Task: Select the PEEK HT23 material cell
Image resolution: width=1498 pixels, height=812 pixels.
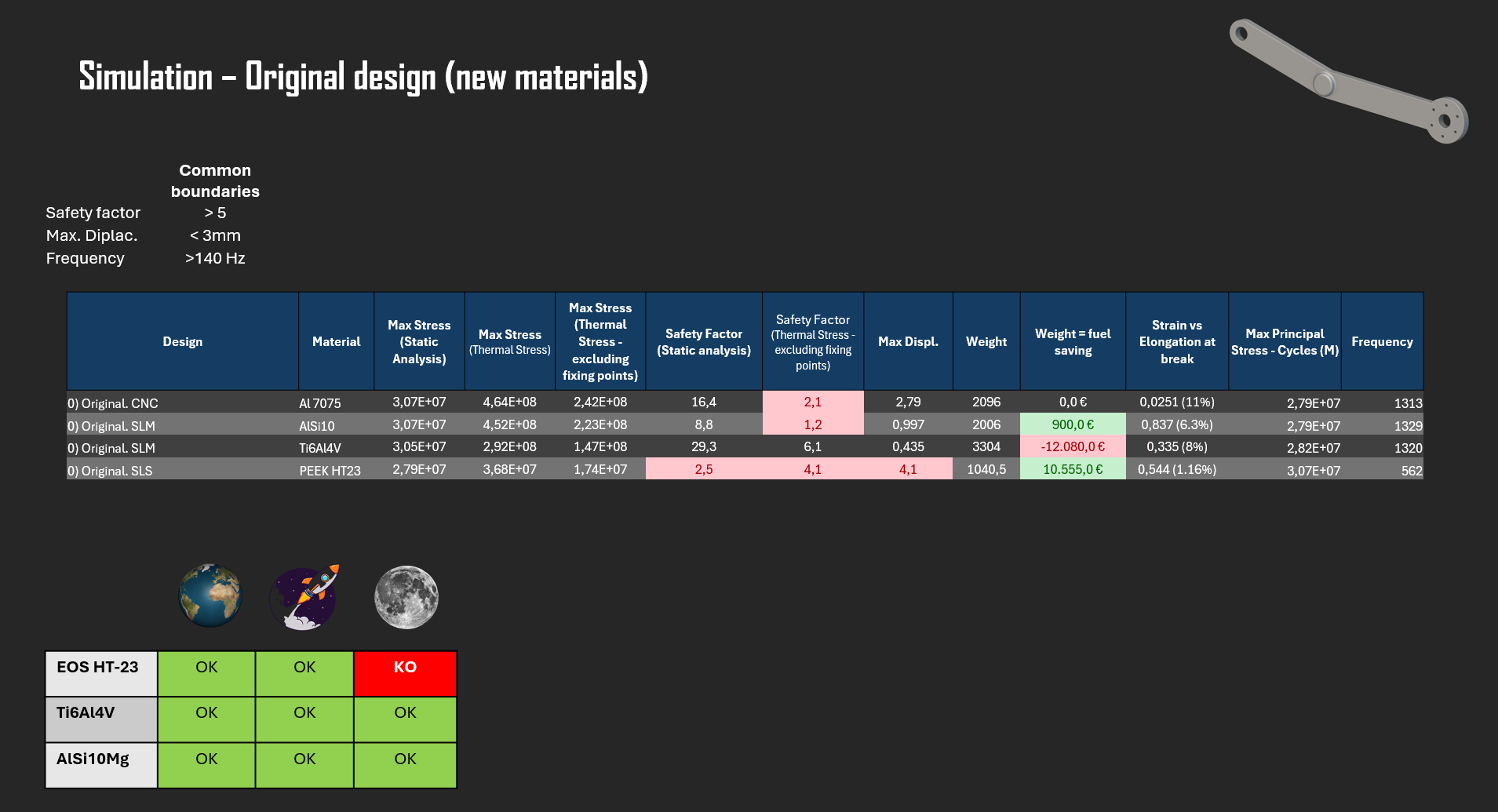Action: coord(330,470)
